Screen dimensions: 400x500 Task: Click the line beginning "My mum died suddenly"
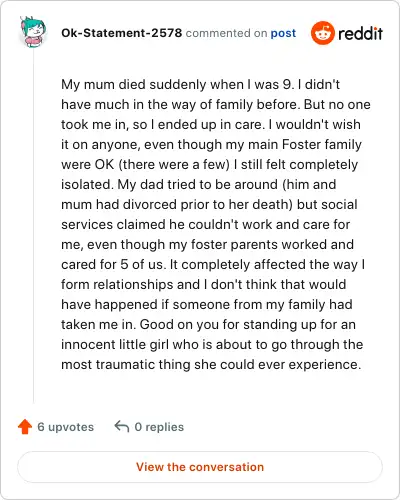[200, 84]
